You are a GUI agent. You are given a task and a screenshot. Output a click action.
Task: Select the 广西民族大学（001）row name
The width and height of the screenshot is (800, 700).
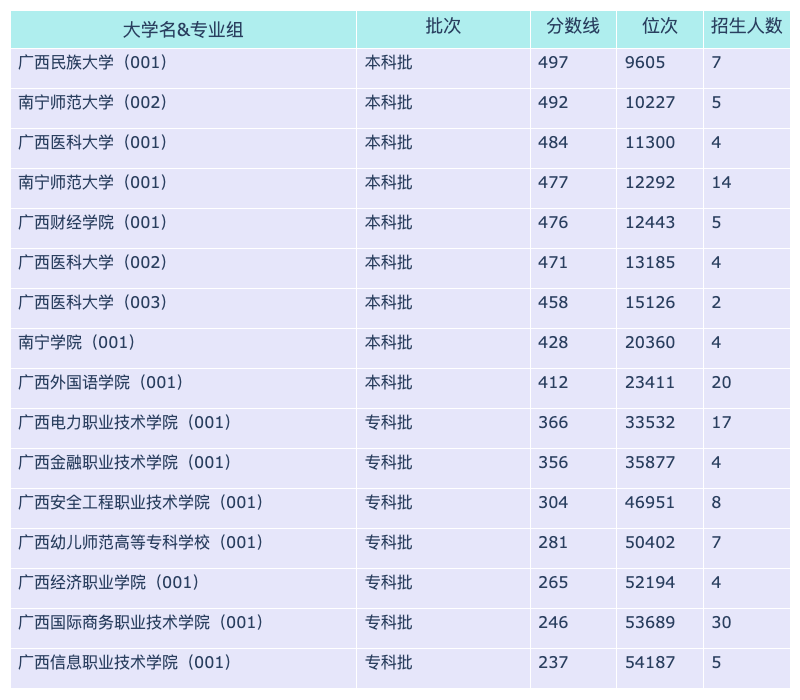pyautogui.click(x=93, y=62)
